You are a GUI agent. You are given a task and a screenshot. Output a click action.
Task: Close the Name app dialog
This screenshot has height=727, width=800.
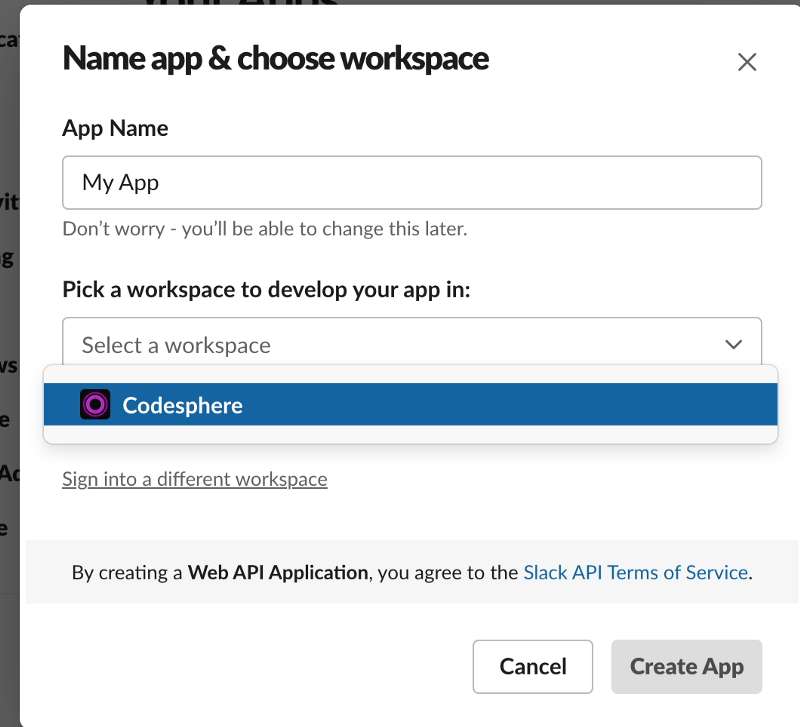point(746,62)
